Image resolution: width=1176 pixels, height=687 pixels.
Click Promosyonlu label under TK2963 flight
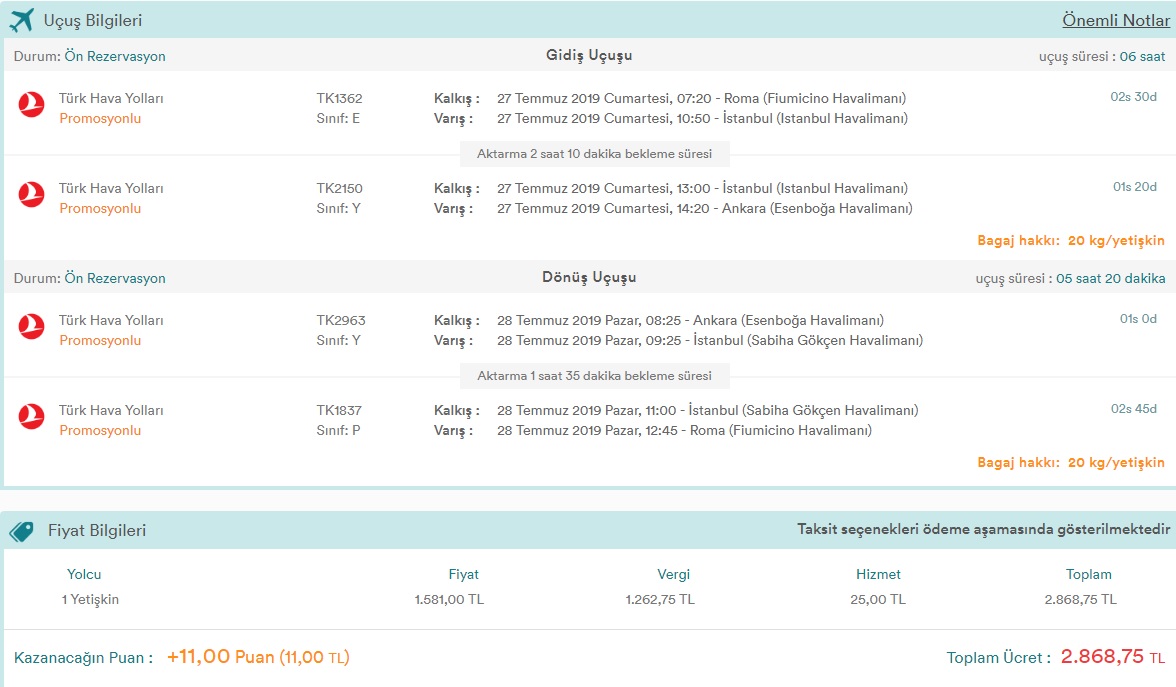point(100,340)
